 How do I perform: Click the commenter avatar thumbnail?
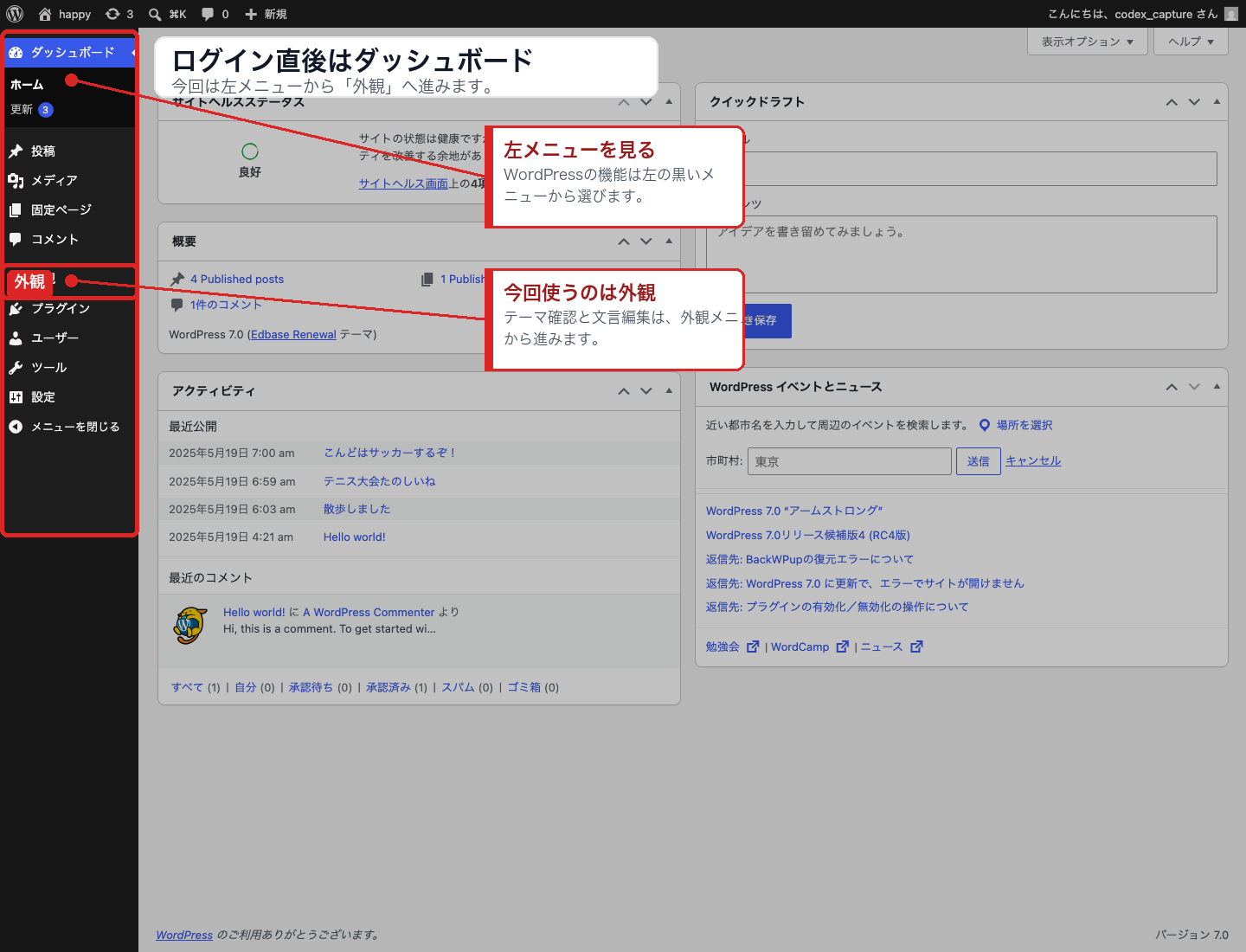190,625
